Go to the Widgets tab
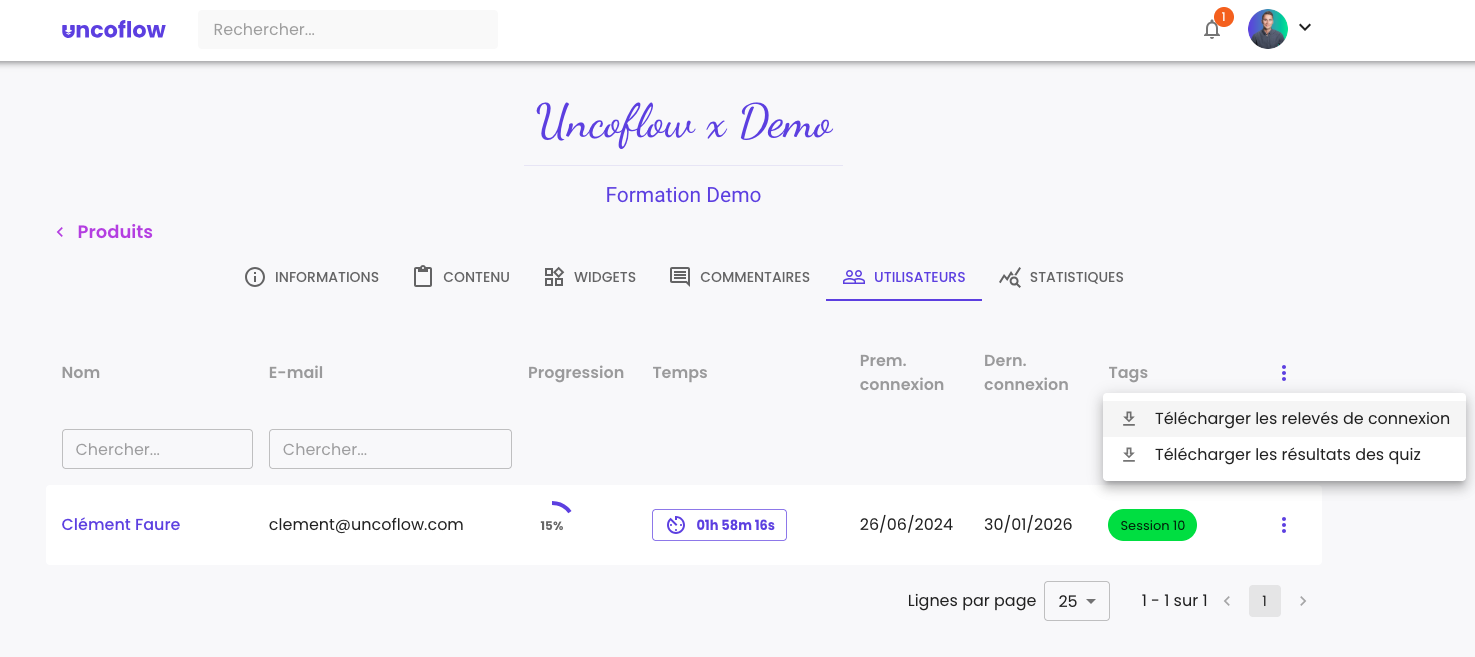 tap(590, 277)
